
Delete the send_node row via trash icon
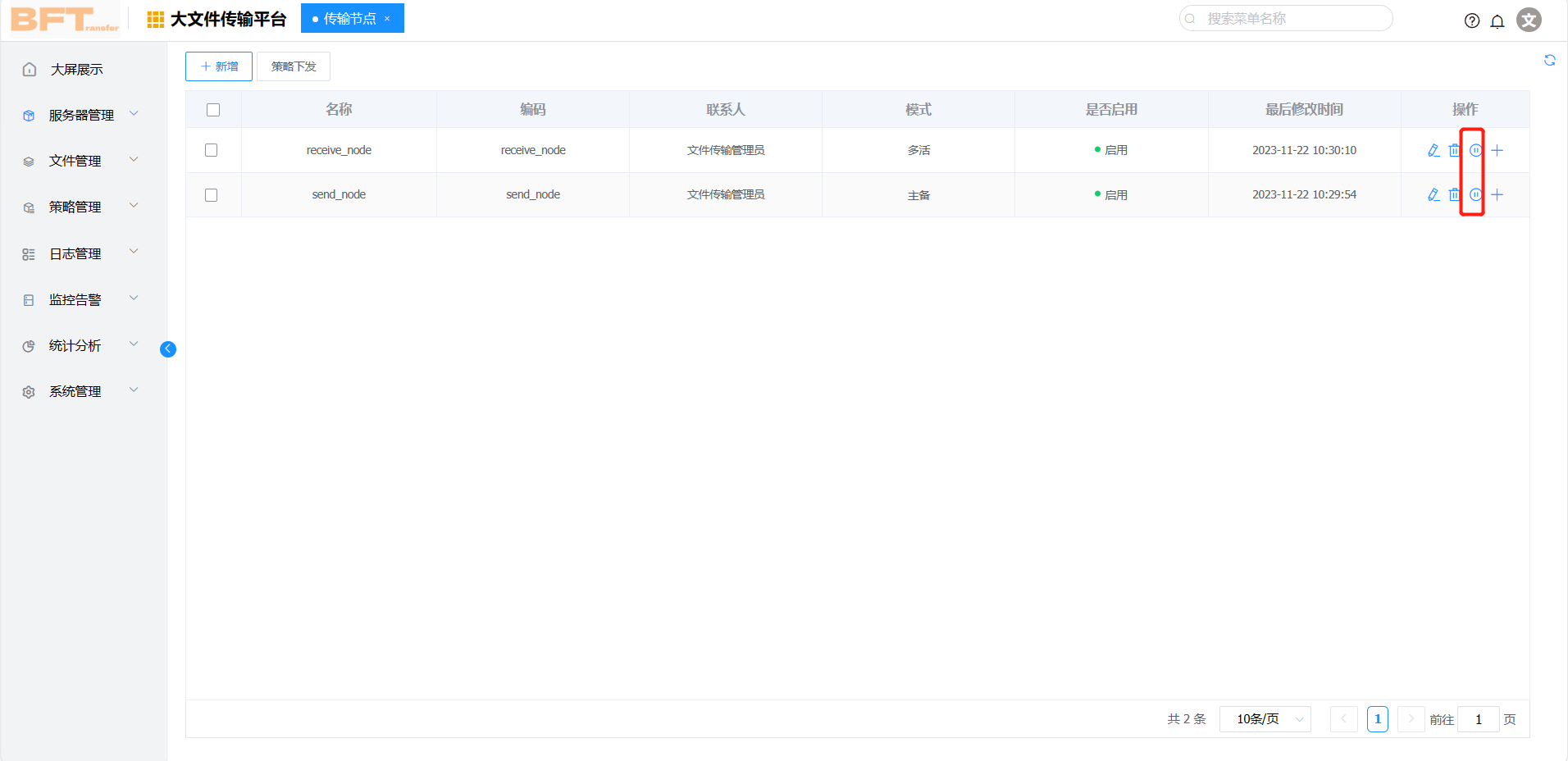click(1454, 194)
